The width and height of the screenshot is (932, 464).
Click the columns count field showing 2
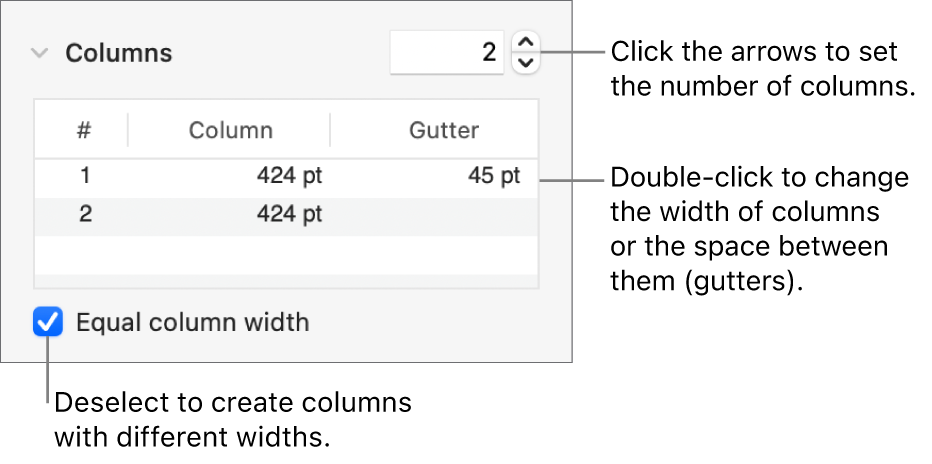[x=446, y=53]
